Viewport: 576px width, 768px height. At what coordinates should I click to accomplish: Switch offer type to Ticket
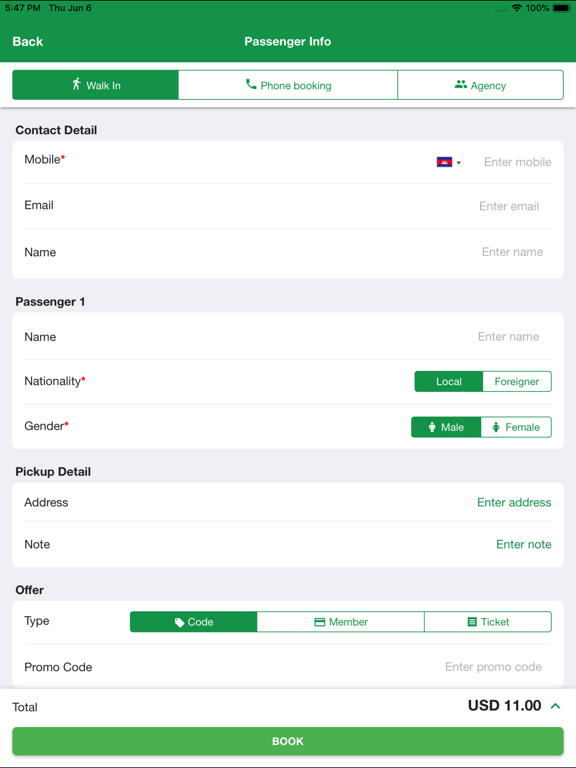tap(488, 622)
